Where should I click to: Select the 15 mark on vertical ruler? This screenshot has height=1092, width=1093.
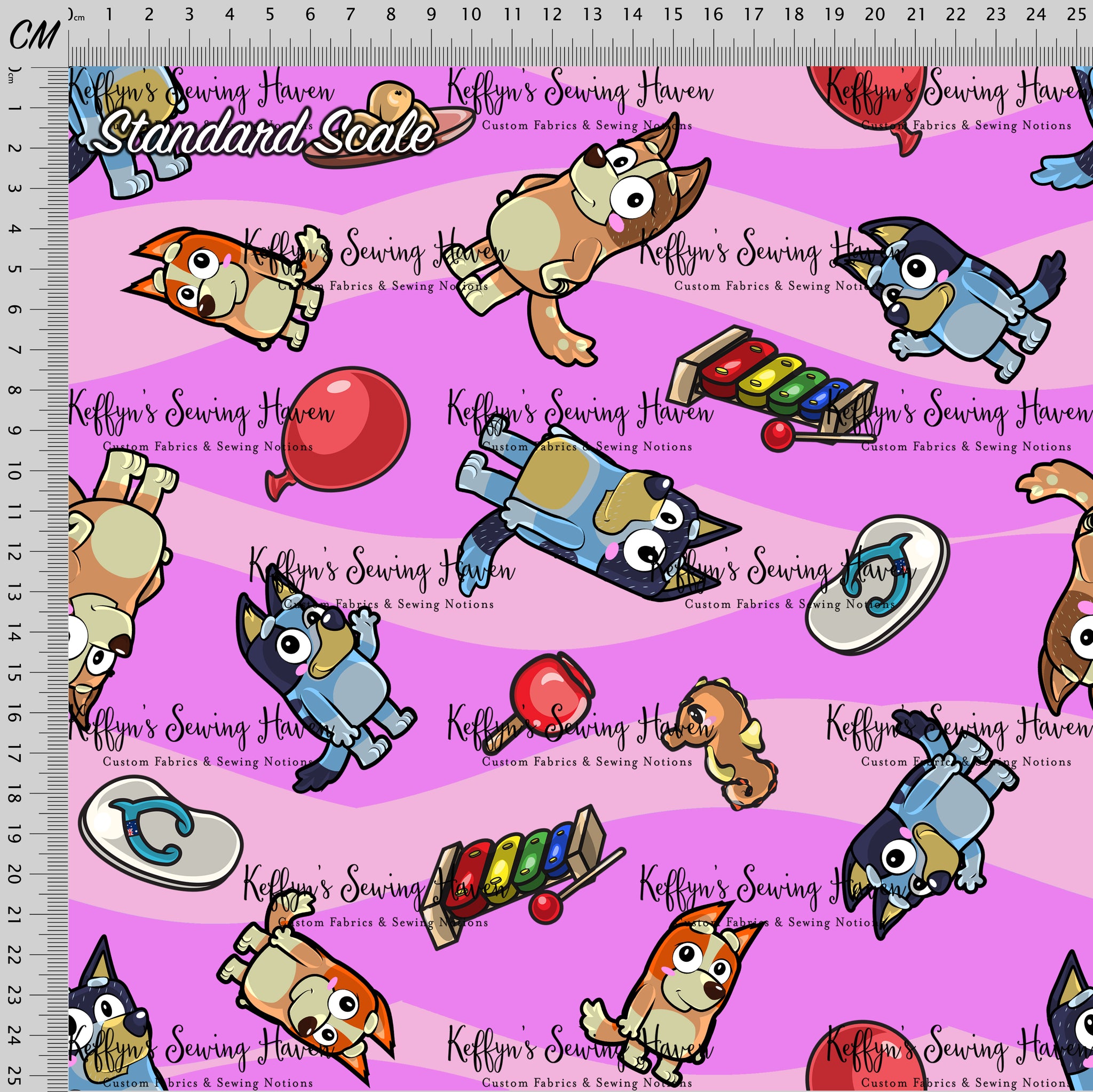(x=15, y=672)
